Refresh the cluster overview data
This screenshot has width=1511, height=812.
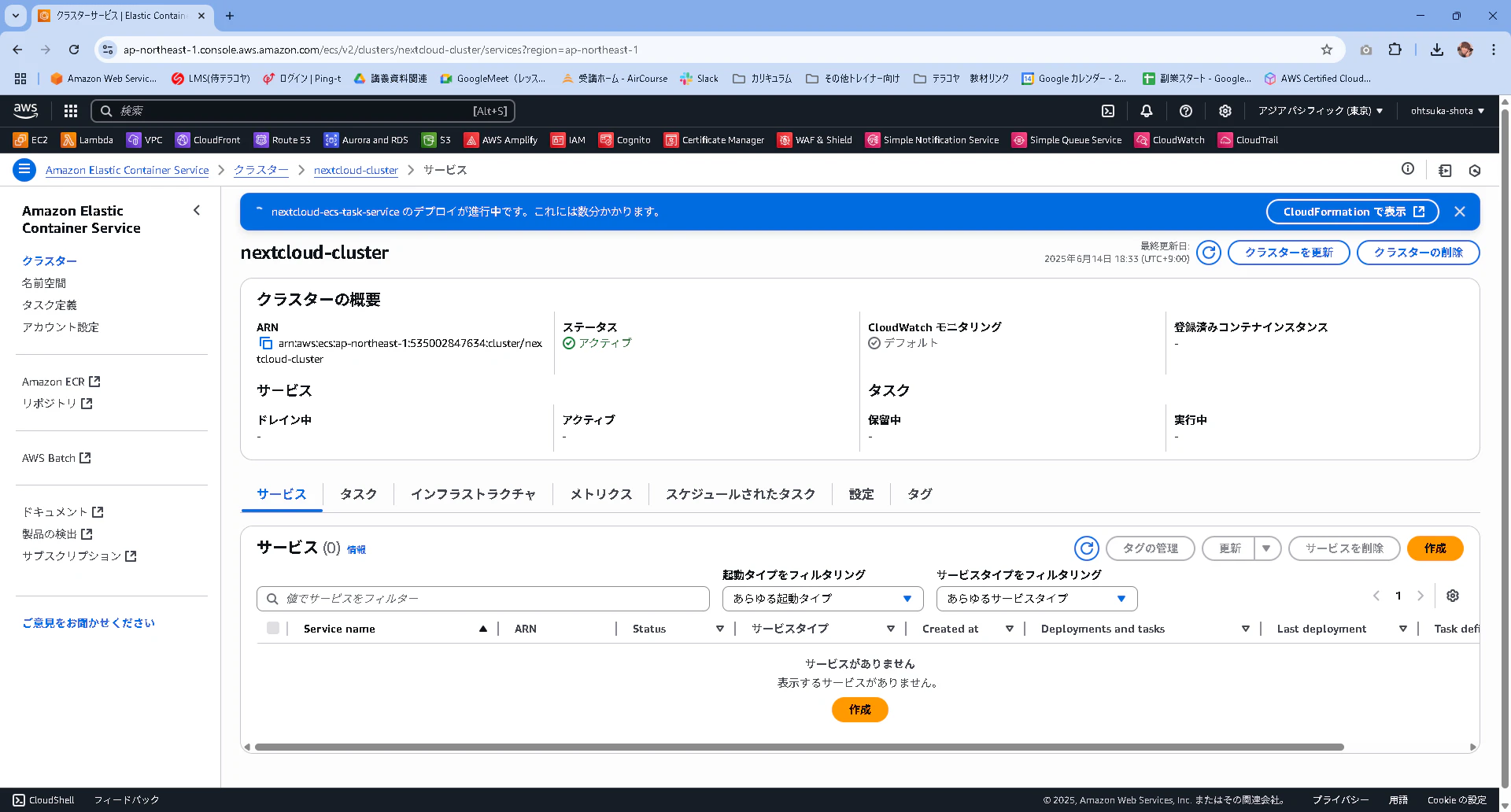point(1209,253)
